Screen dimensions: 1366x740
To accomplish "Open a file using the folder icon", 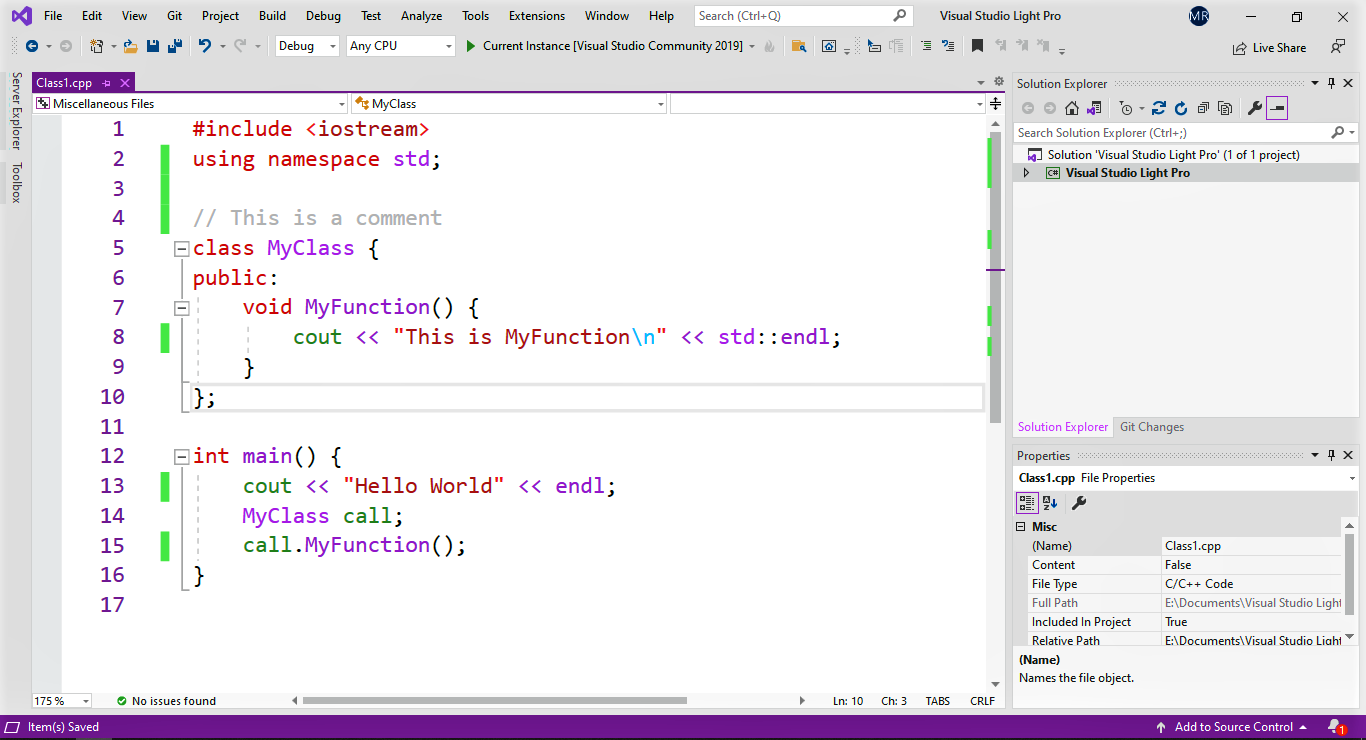I will pos(130,46).
